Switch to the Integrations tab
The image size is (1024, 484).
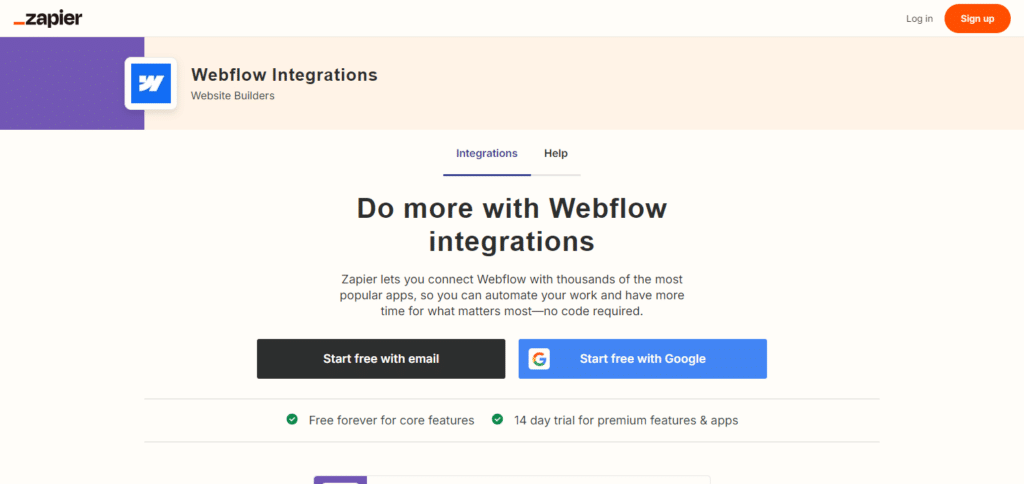(486, 154)
